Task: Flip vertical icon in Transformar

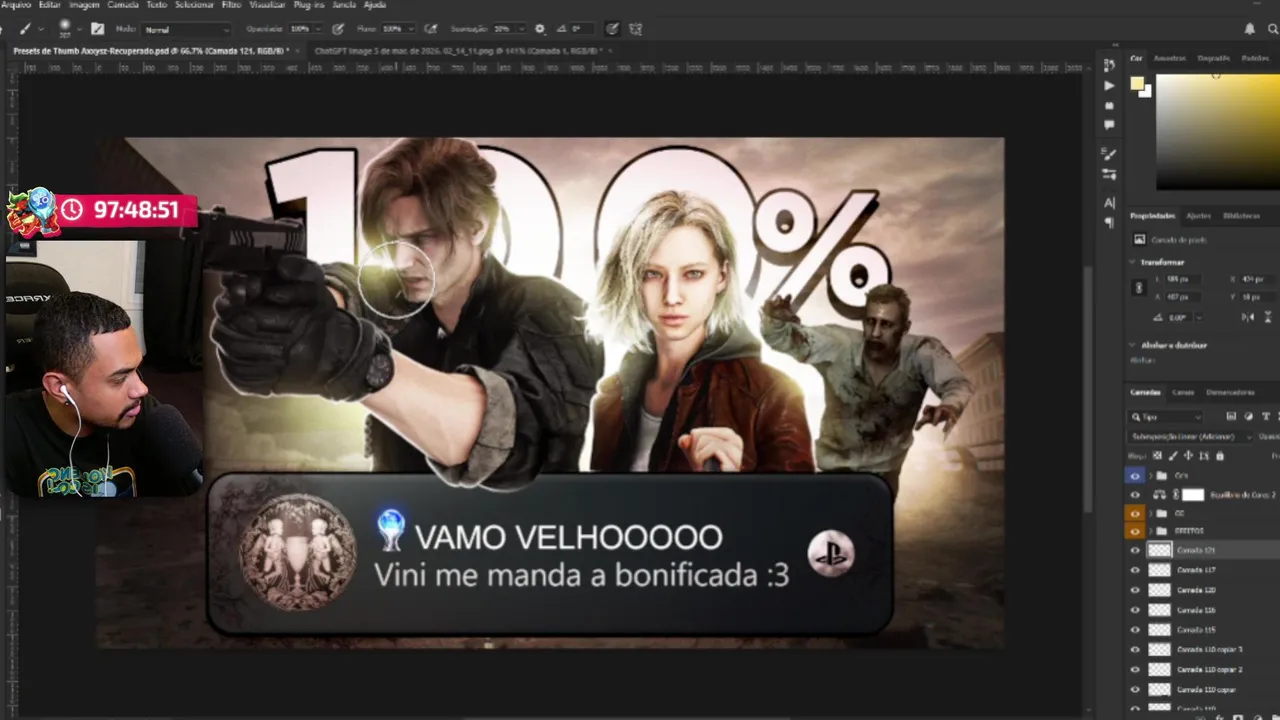Action: point(1269,317)
